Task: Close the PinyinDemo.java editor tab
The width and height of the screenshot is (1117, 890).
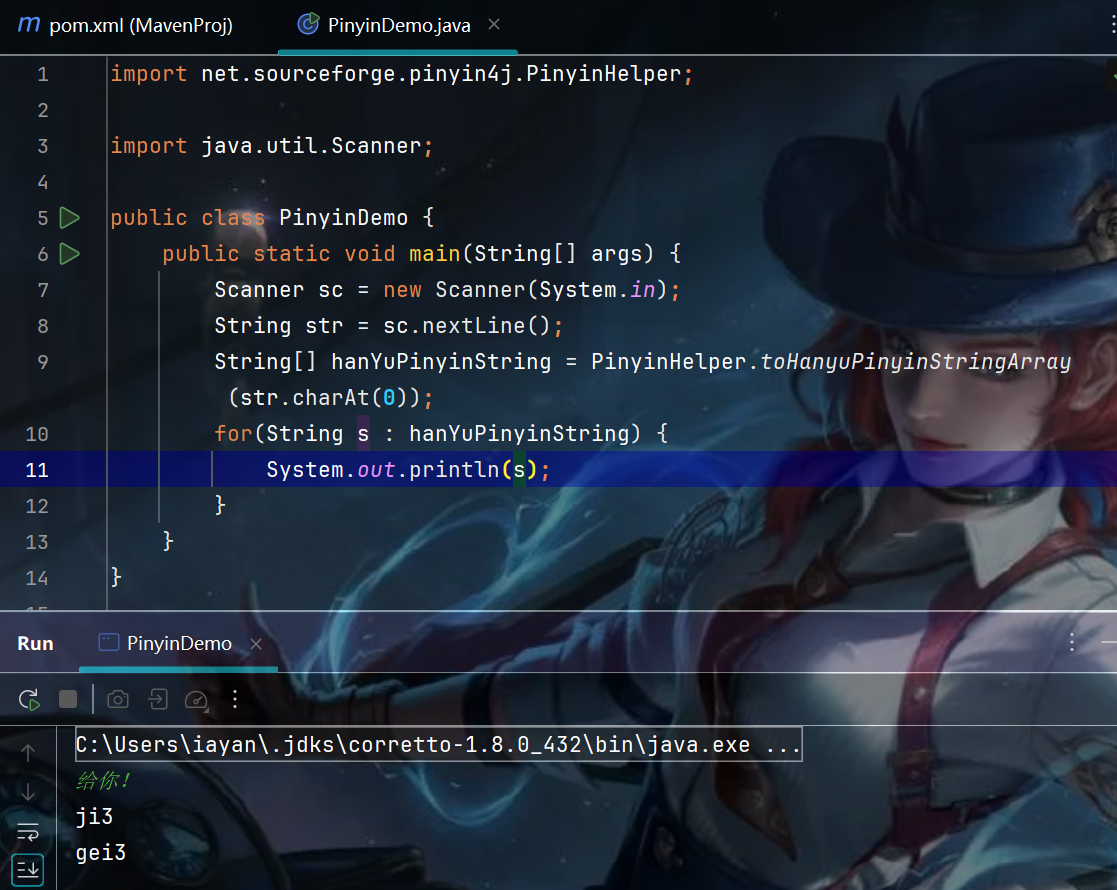Action: tap(494, 24)
